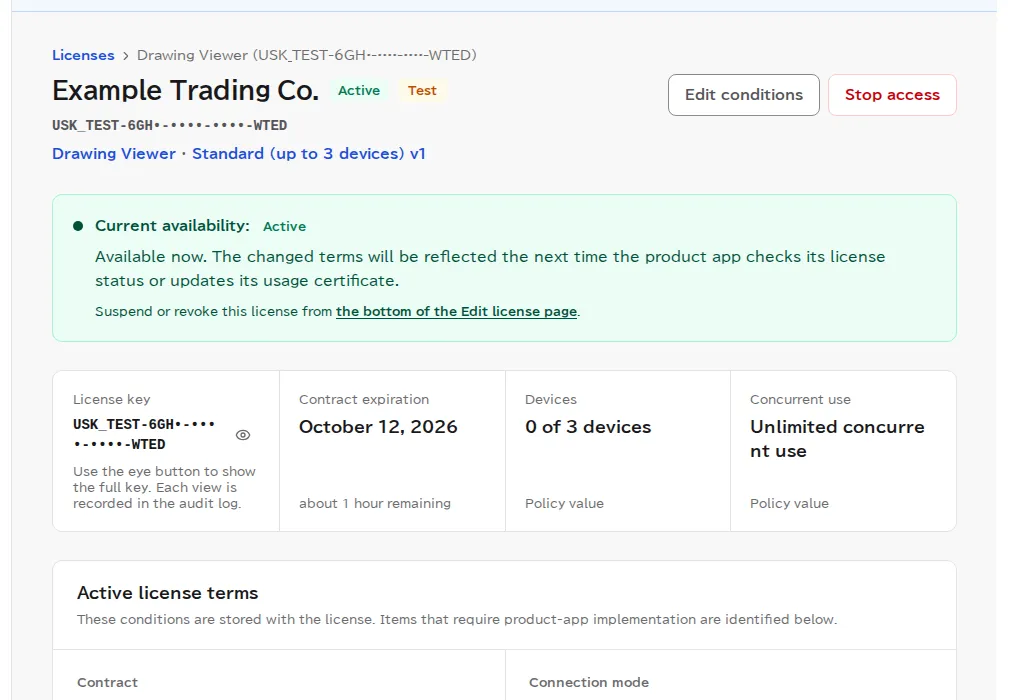Click the masked license key in License key card
Image resolution: width=1009 pixels, height=700 pixels.
[x=144, y=434]
